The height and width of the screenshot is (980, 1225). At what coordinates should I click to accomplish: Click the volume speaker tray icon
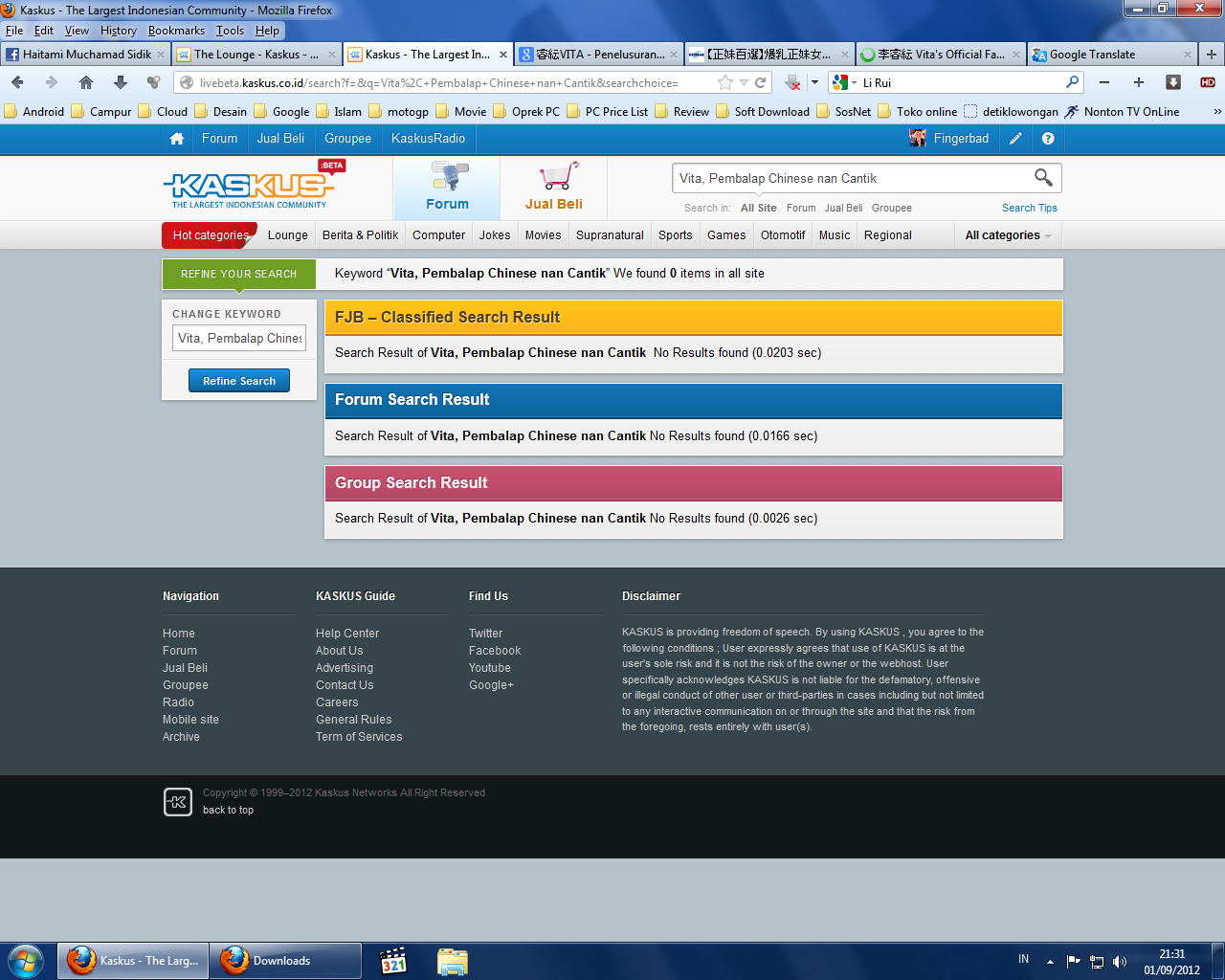point(1120,961)
